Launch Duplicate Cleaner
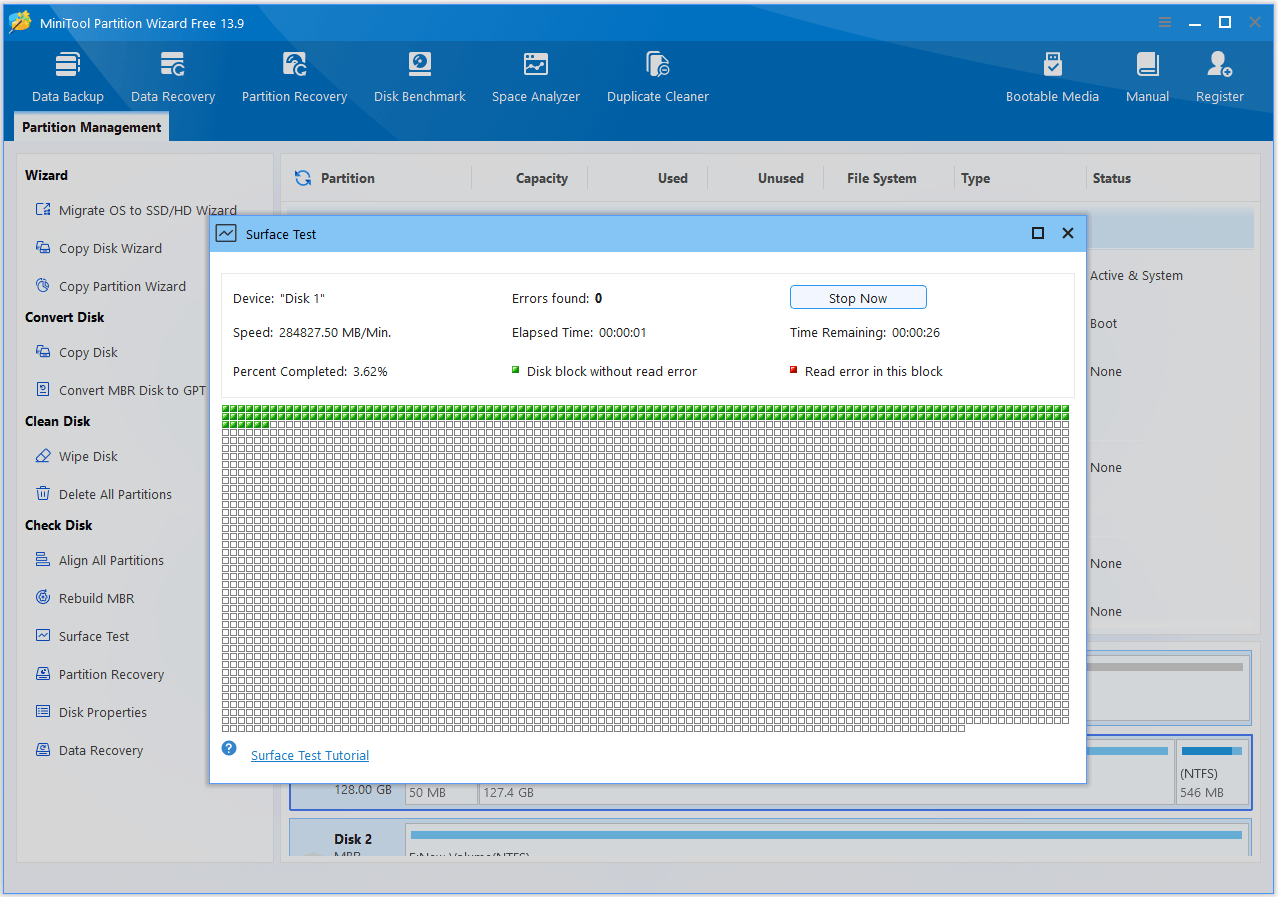This screenshot has width=1278, height=897. pos(658,77)
